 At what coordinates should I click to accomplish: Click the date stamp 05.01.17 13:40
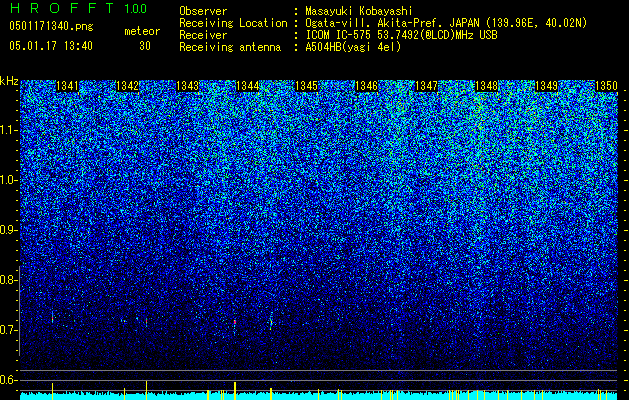tap(51, 46)
